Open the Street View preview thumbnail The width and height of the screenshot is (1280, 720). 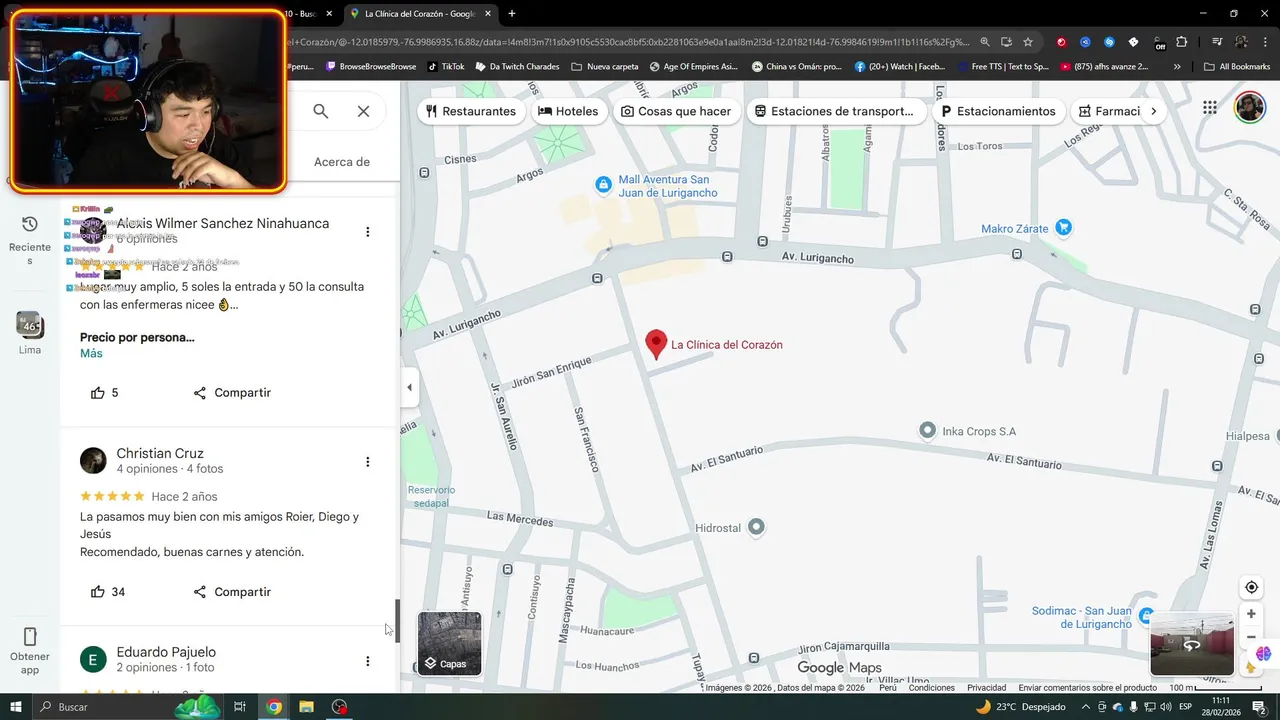(x=1192, y=645)
